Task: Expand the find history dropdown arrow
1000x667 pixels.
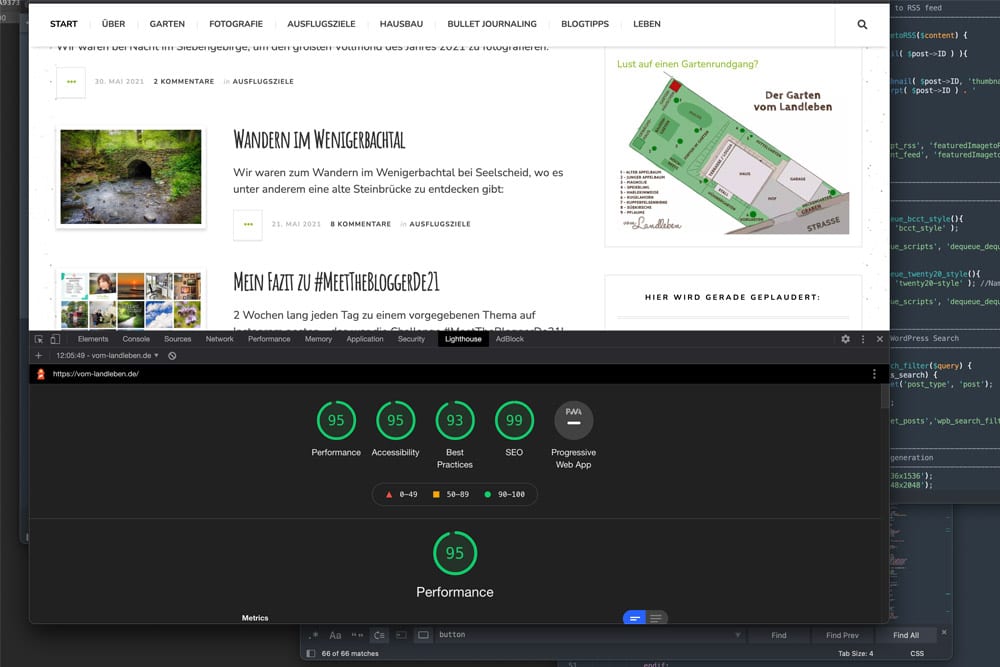Action: (739, 635)
